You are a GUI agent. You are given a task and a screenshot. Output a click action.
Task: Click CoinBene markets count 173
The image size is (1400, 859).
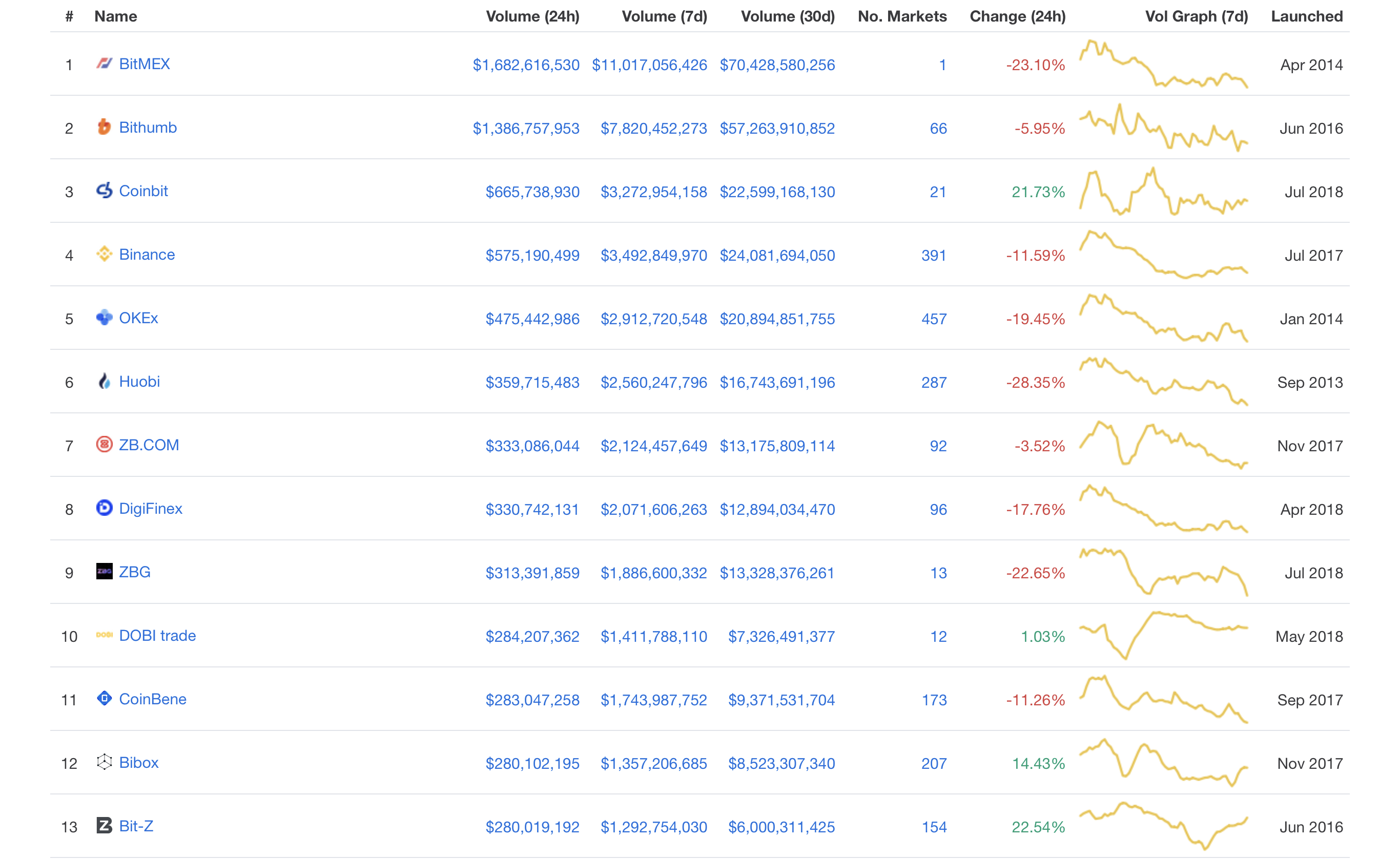934,701
